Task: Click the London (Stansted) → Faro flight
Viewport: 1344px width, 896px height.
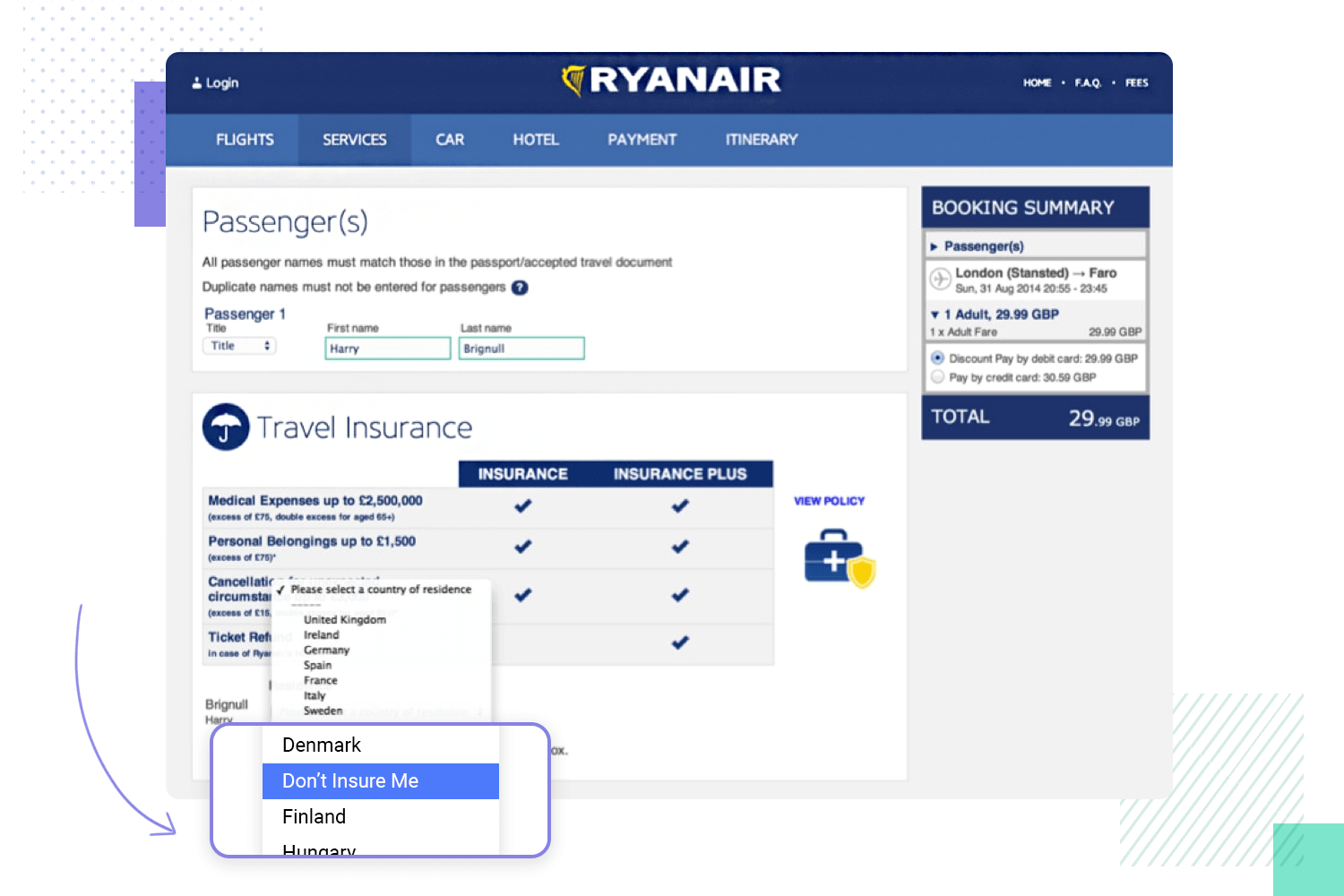Action: (1036, 280)
